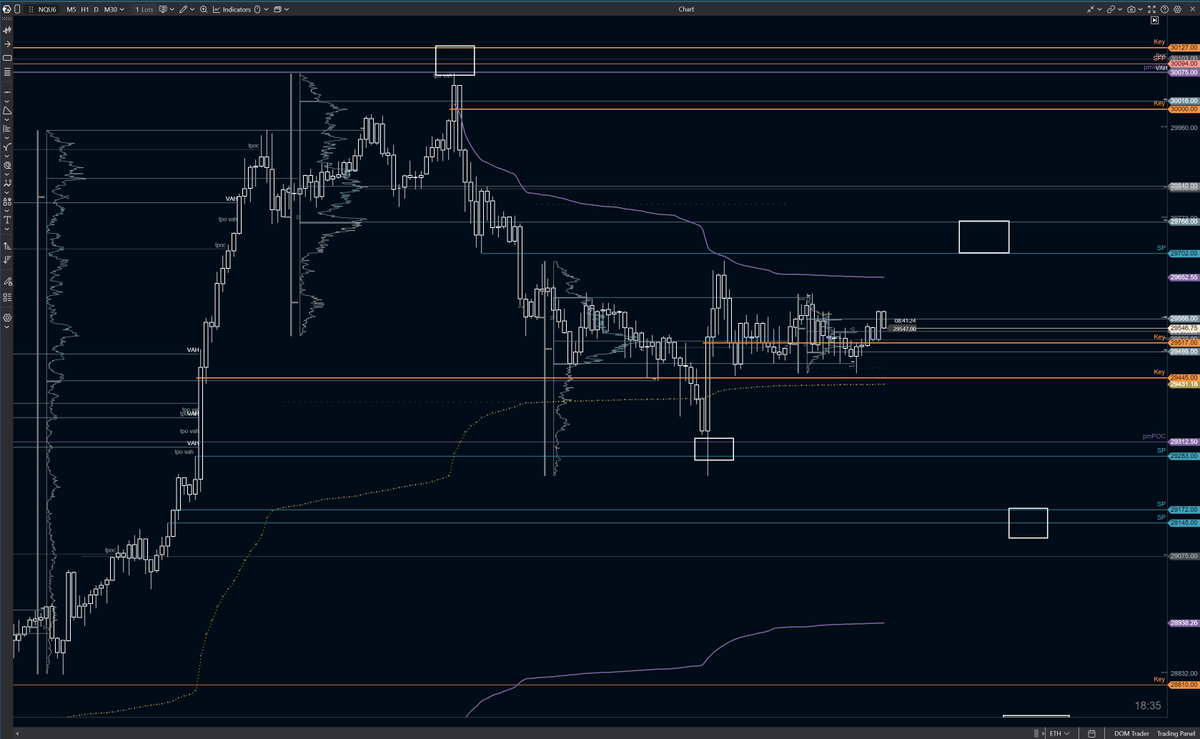Switch to the H1 timeframe
The image size is (1200, 739).
85,9
